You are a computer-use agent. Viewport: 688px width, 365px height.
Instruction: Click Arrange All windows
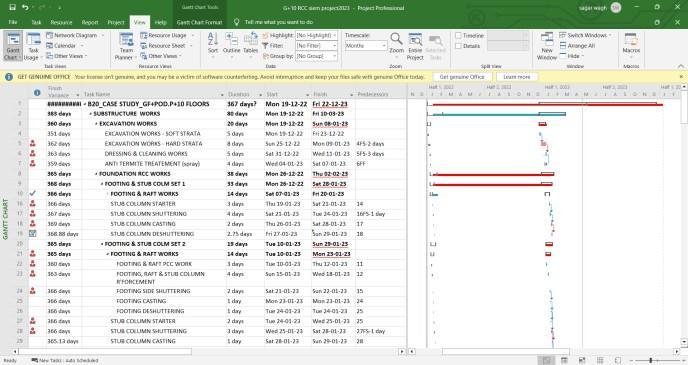[577, 46]
